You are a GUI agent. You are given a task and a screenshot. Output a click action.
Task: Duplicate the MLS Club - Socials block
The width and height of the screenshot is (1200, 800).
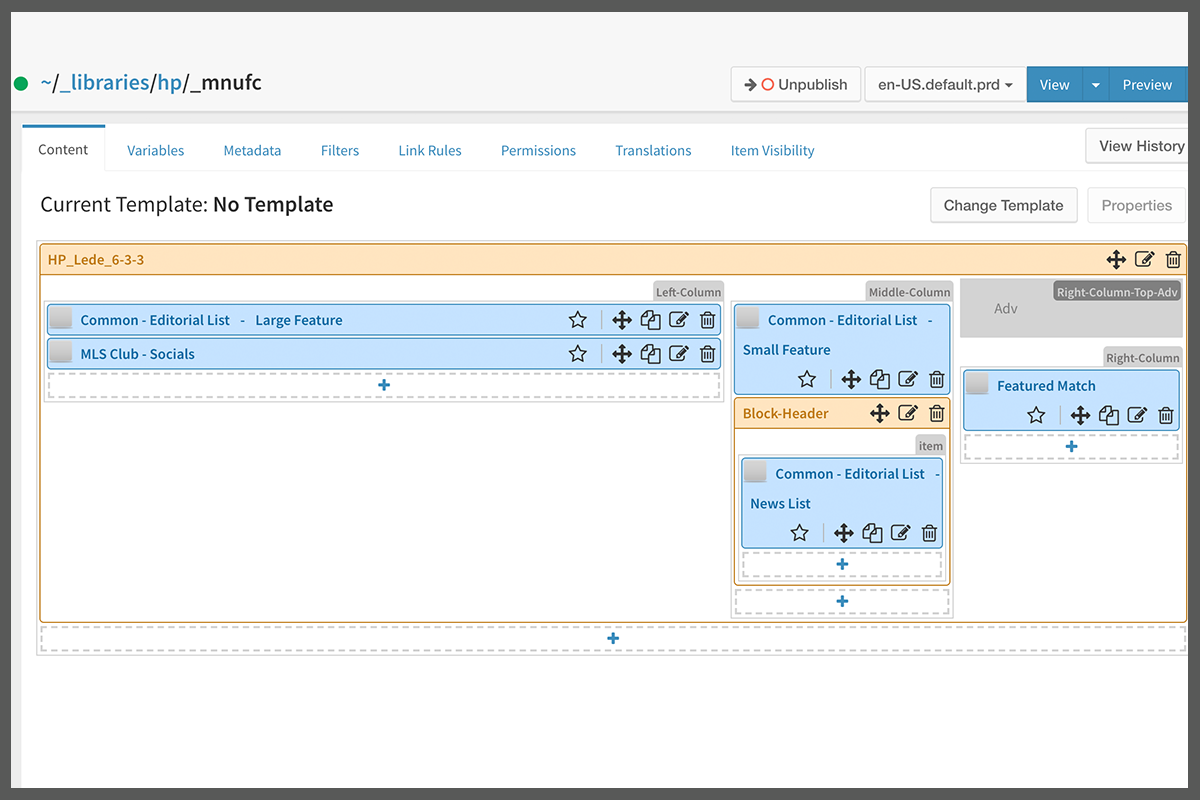[650, 354]
